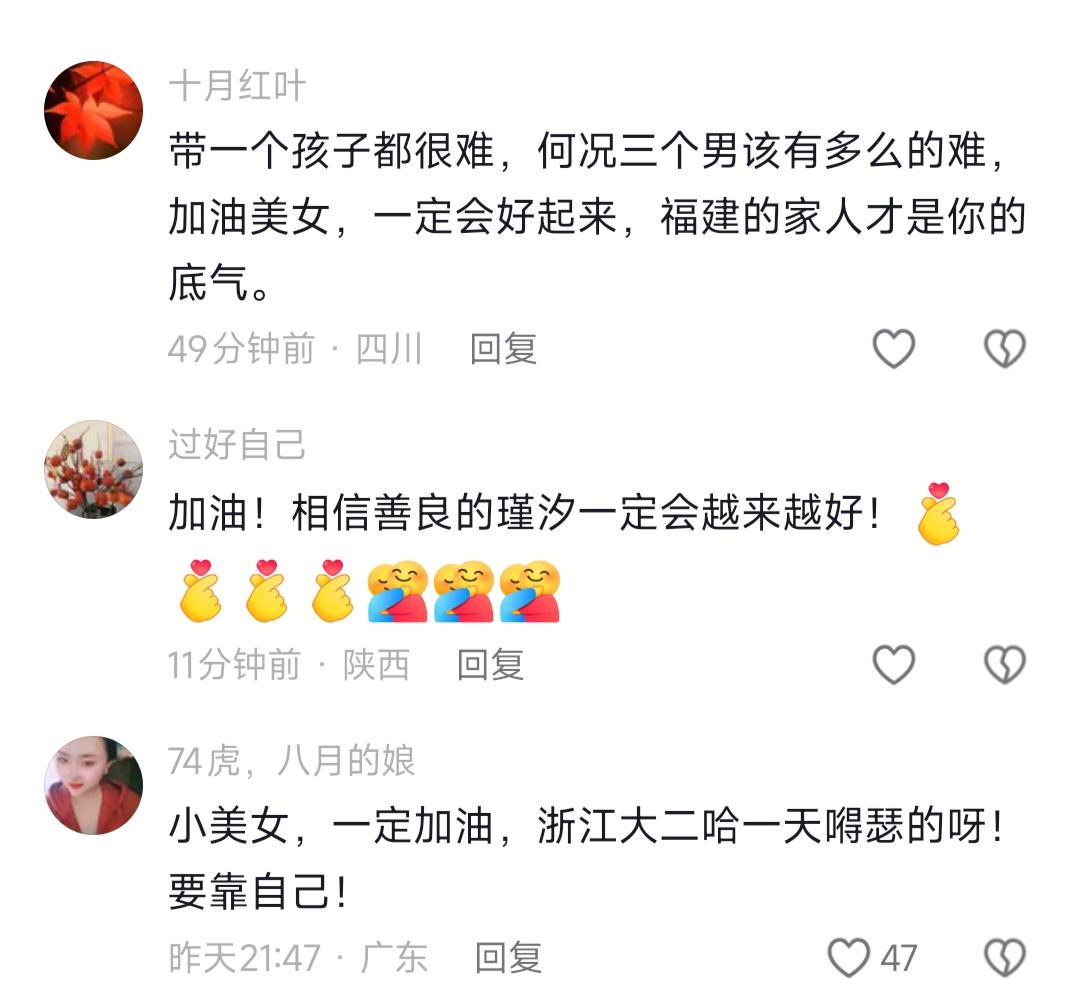Open the orange berries avatar profile
1080x1008 pixels.
94,469
